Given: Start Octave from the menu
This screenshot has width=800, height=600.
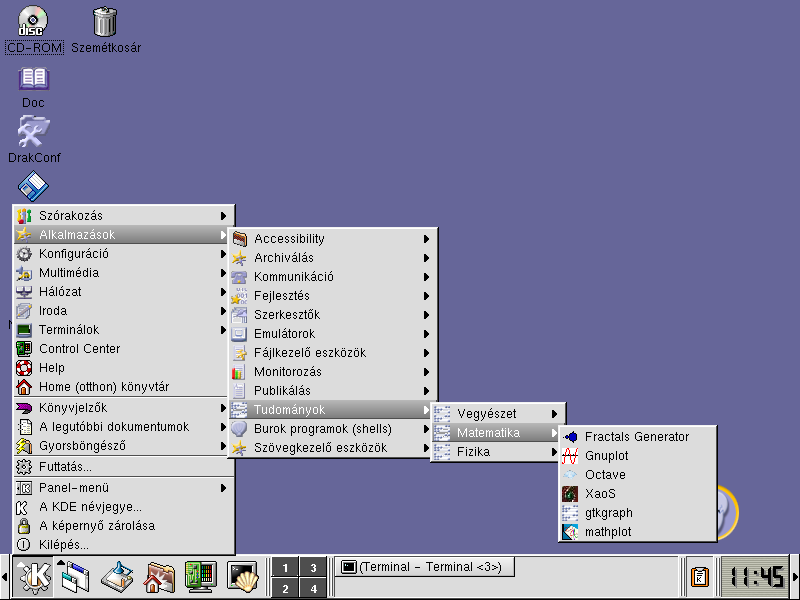Looking at the screenshot, I should click(637, 474).
